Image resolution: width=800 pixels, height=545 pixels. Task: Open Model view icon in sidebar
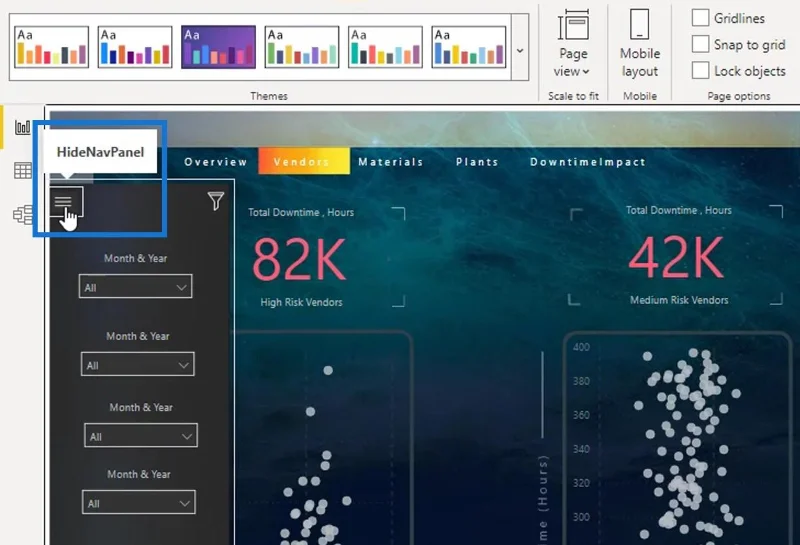(x=23, y=215)
